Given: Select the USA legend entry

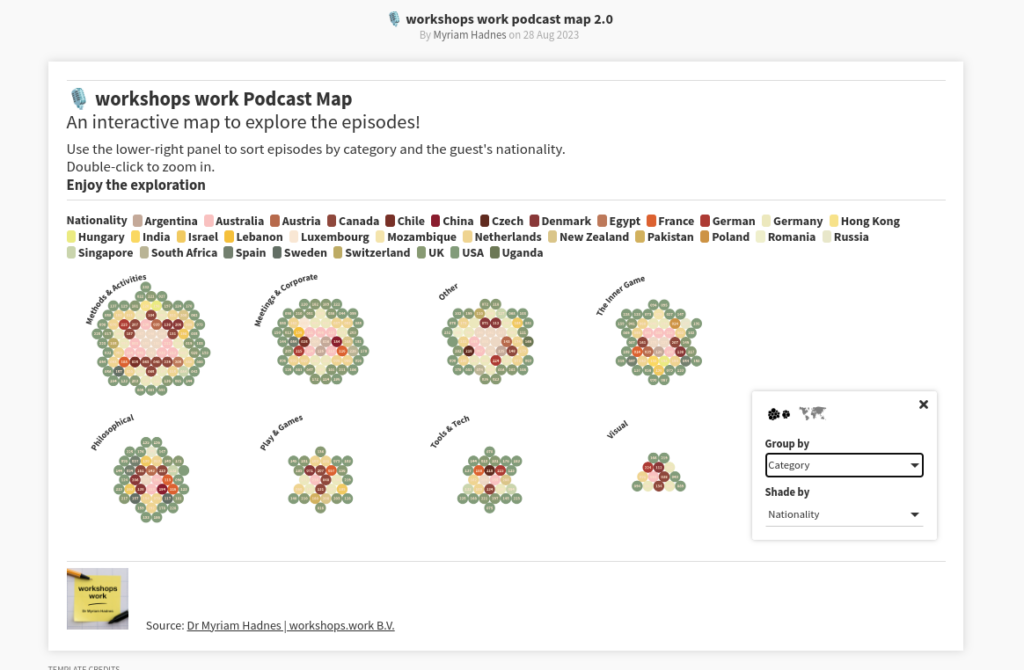Looking at the screenshot, I should [467, 253].
